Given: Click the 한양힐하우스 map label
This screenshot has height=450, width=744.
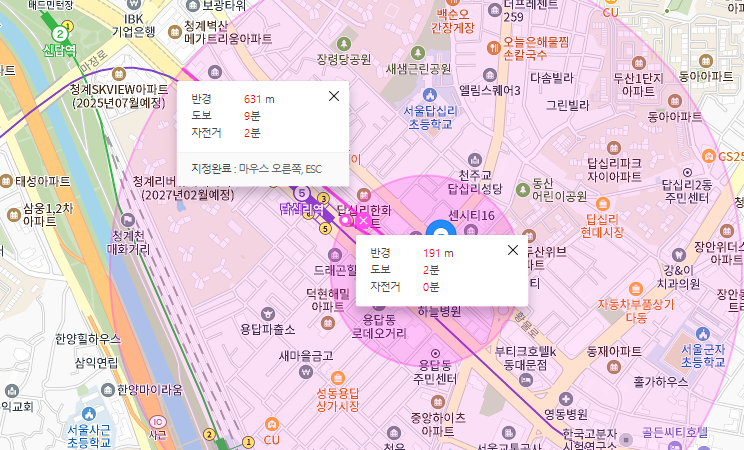Looking at the screenshot, I should (88, 339).
